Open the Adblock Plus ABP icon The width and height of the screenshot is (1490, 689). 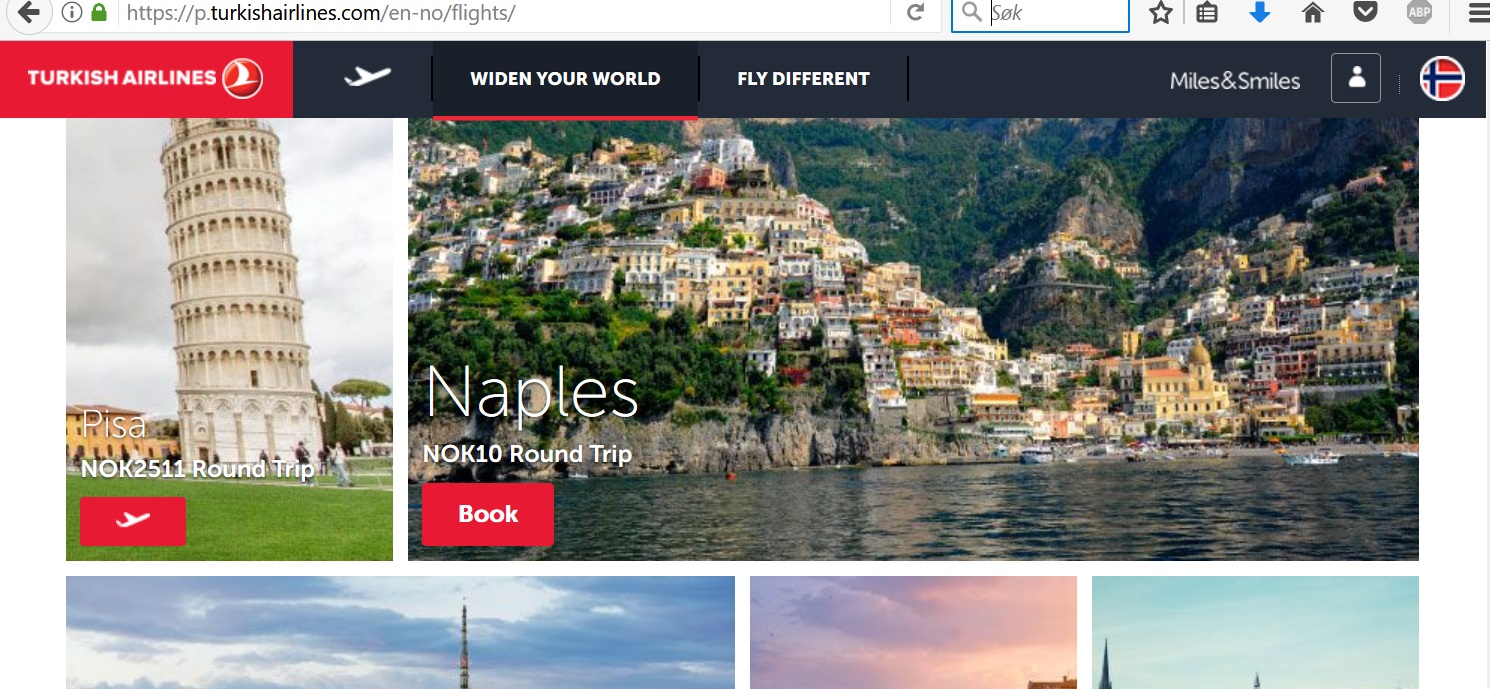tap(1418, 13)
